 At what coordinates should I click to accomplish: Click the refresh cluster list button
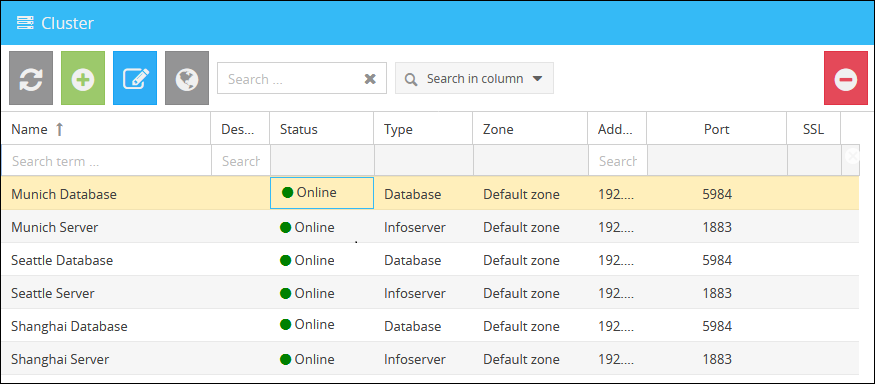pyautogui.click(x=31, y=78)
